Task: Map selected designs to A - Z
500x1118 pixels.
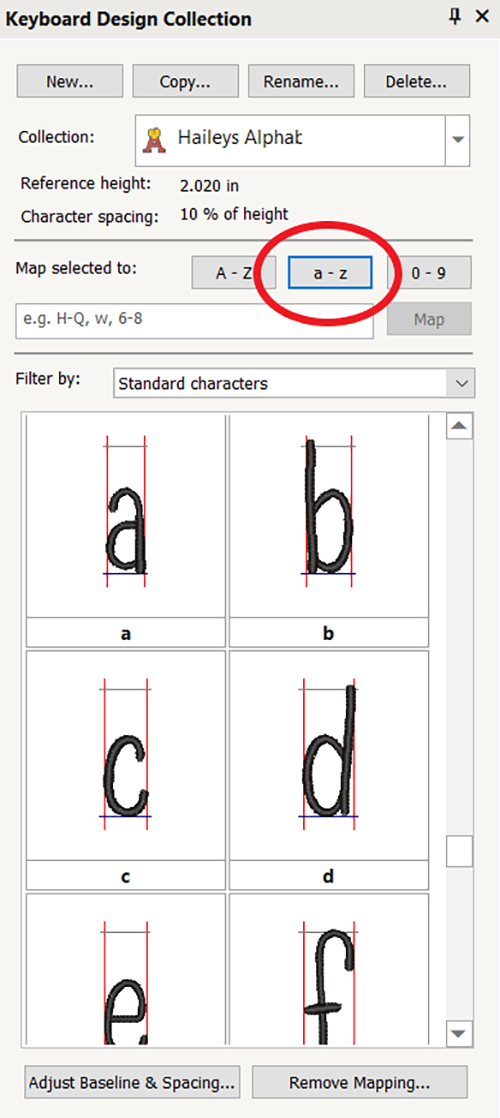Action: [233, 272]
